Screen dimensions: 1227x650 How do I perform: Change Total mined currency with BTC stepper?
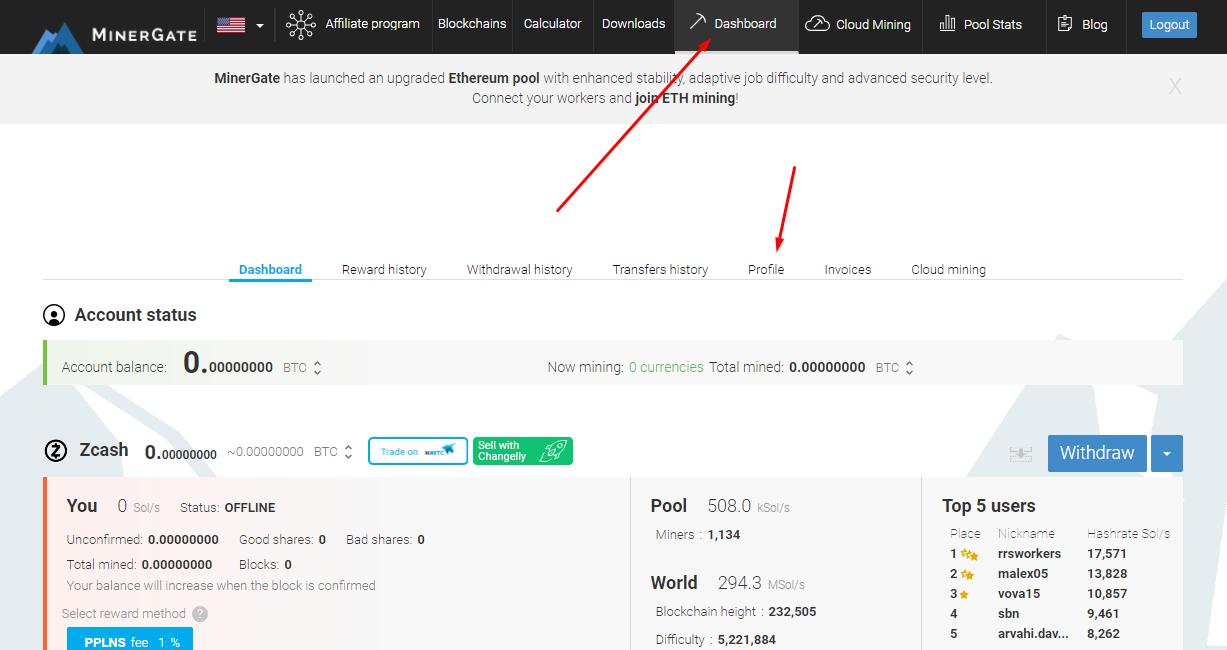[896, 368]
